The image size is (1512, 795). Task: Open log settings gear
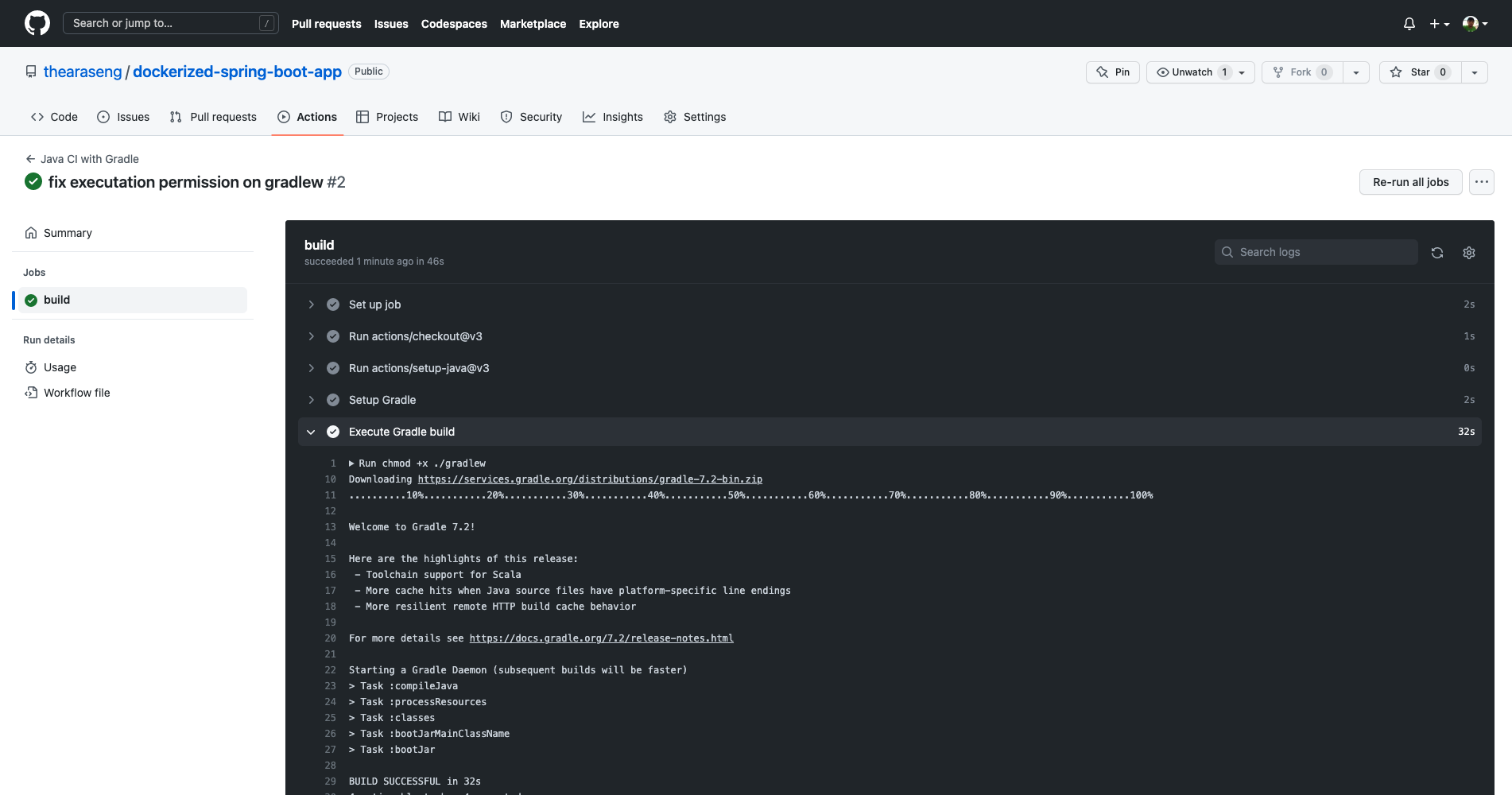pyautogui.click(x=1469, y=253)
